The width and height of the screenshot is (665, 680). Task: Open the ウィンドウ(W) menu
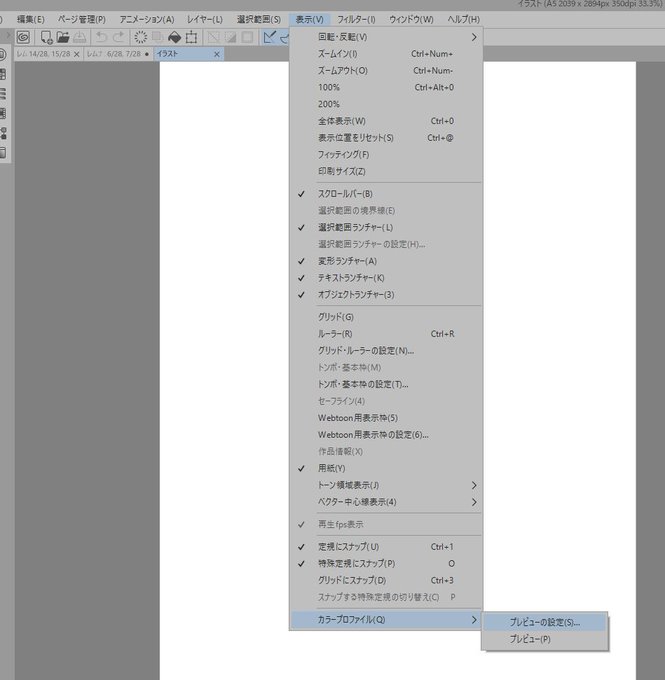pos(411,20)
